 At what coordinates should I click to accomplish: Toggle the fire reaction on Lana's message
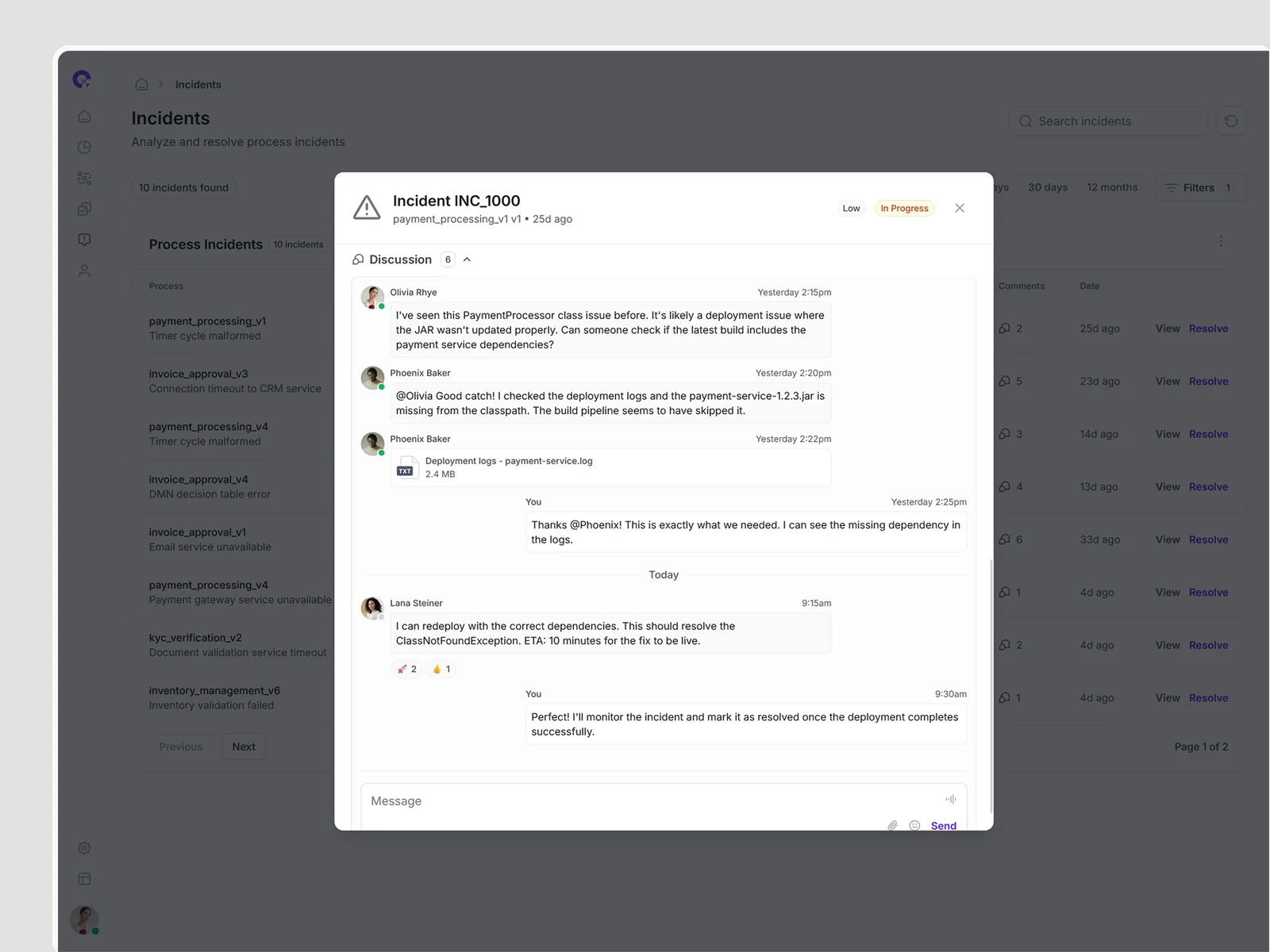tap(441, 669)
